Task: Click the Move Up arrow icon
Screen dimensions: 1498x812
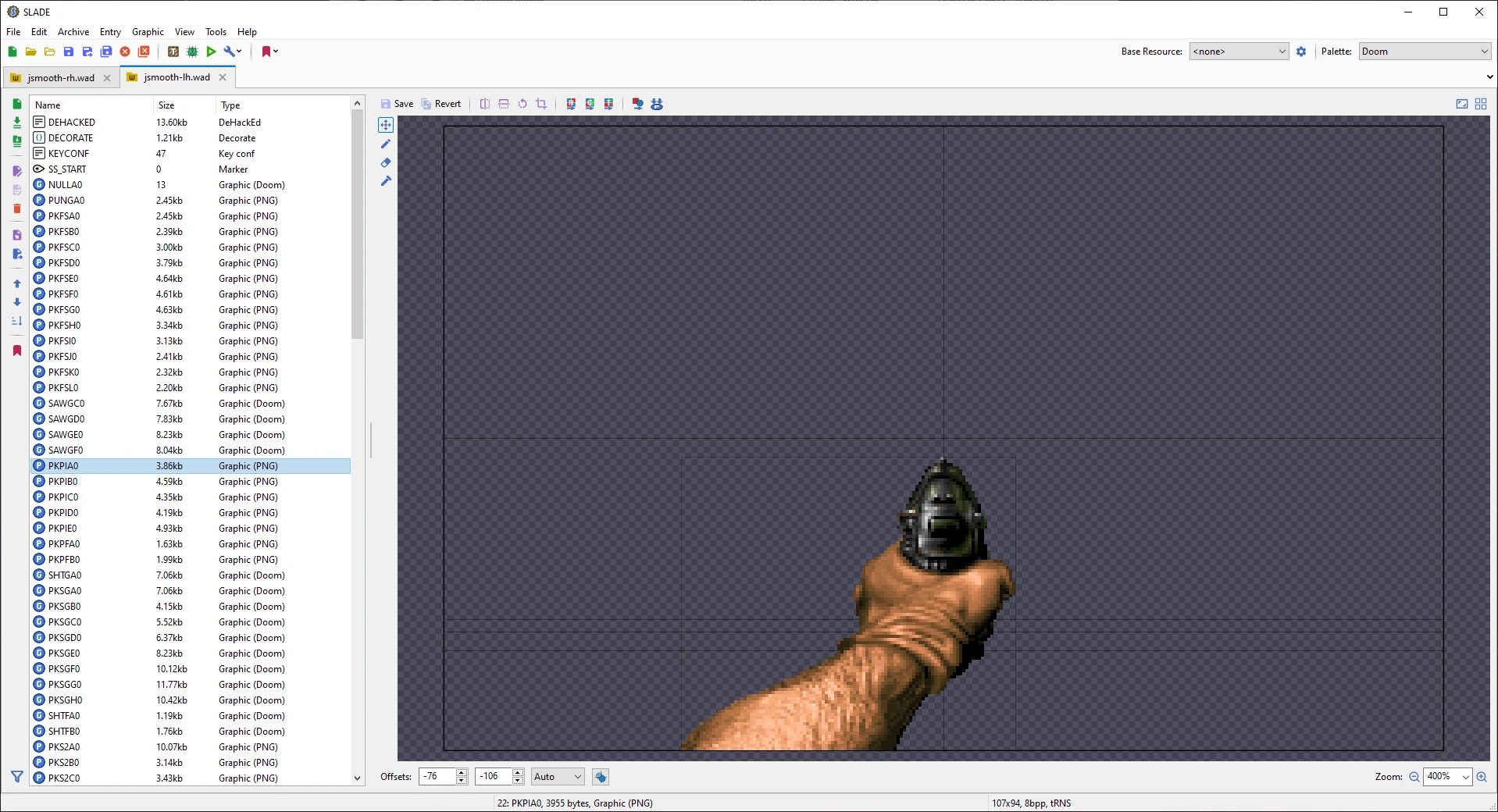Action: pos(17,283)
